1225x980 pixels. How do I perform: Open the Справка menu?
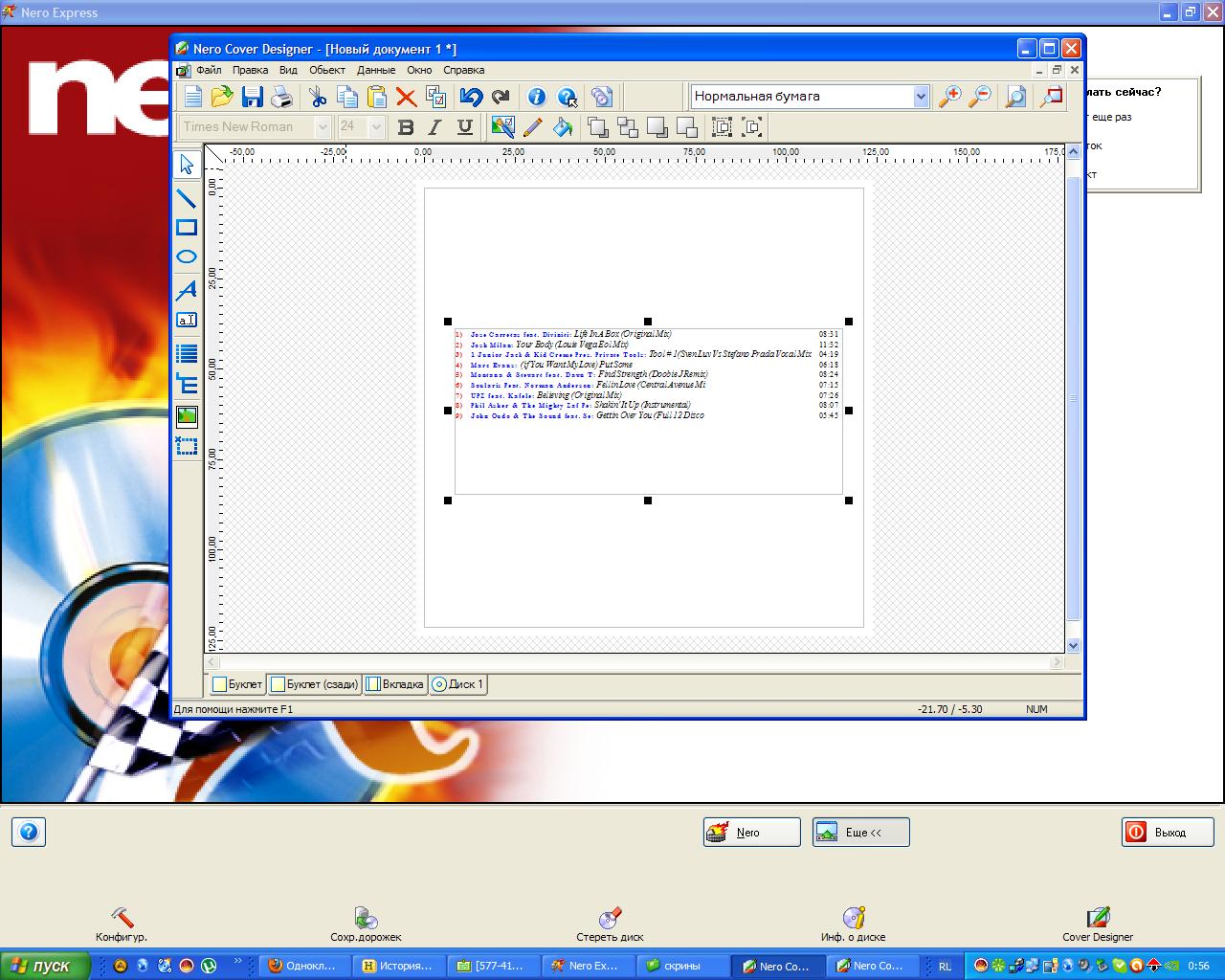click(x=464, y=70)
